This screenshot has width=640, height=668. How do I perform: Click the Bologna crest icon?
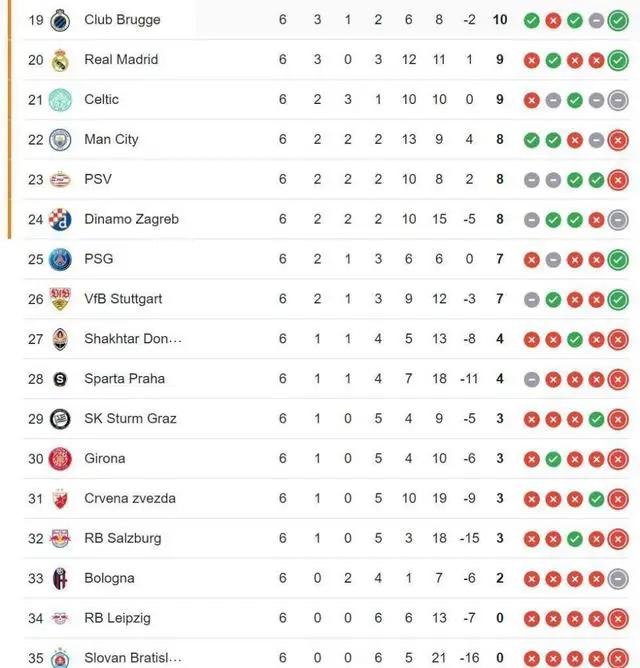click(60, 579)
